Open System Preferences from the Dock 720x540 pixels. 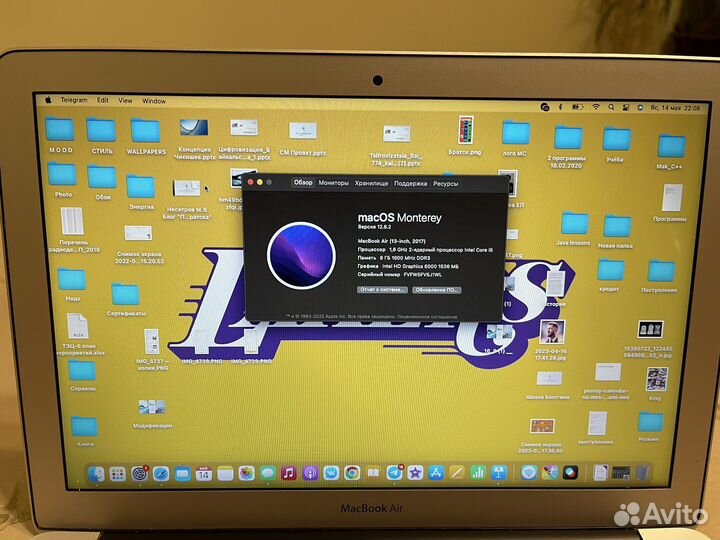click(139, 473)
